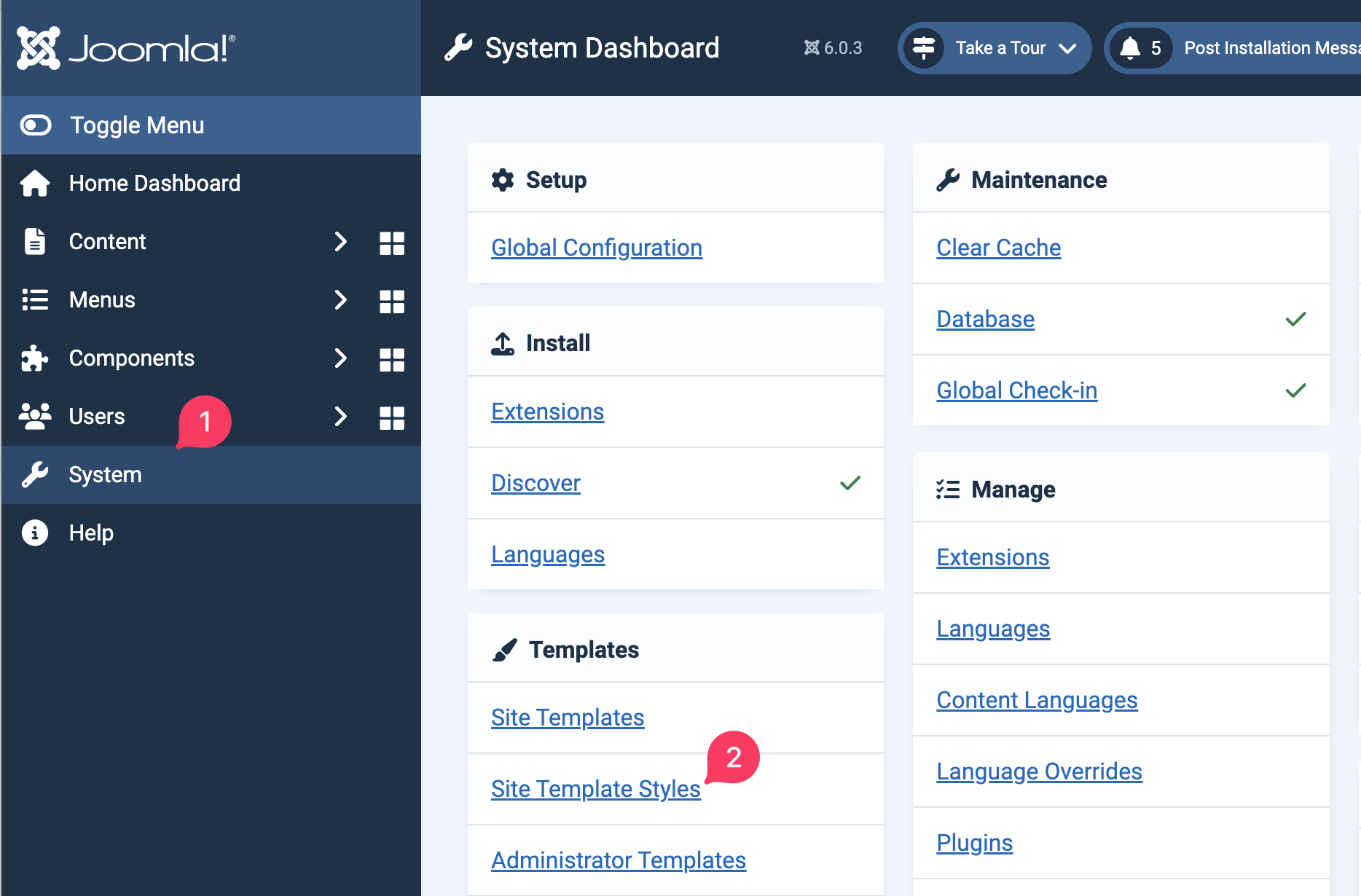Open the Home Dashboard house icon
This screenshot has width=1361, height=896.
coord(34,183)
